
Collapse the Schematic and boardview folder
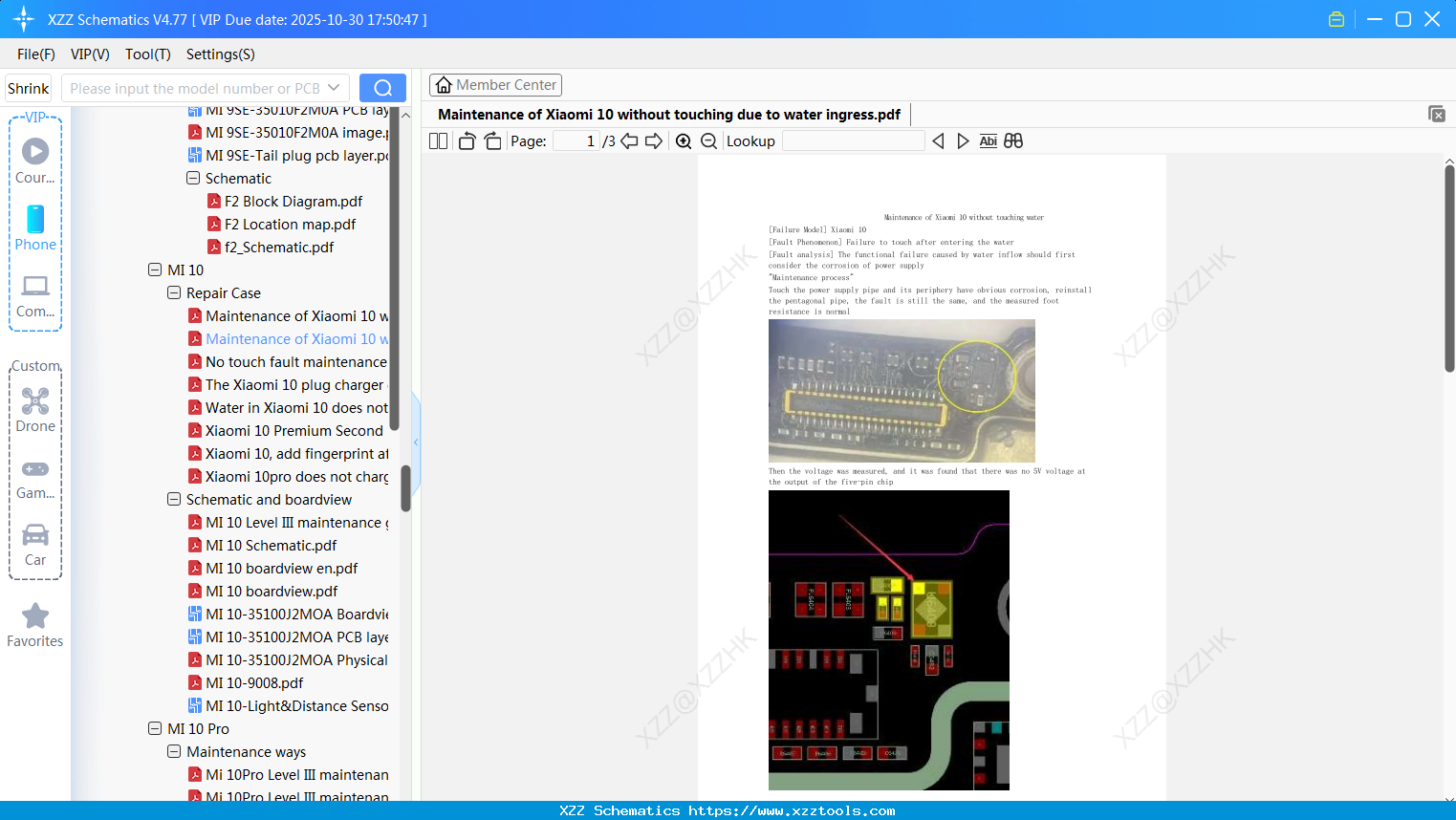[x=174, y=499]
